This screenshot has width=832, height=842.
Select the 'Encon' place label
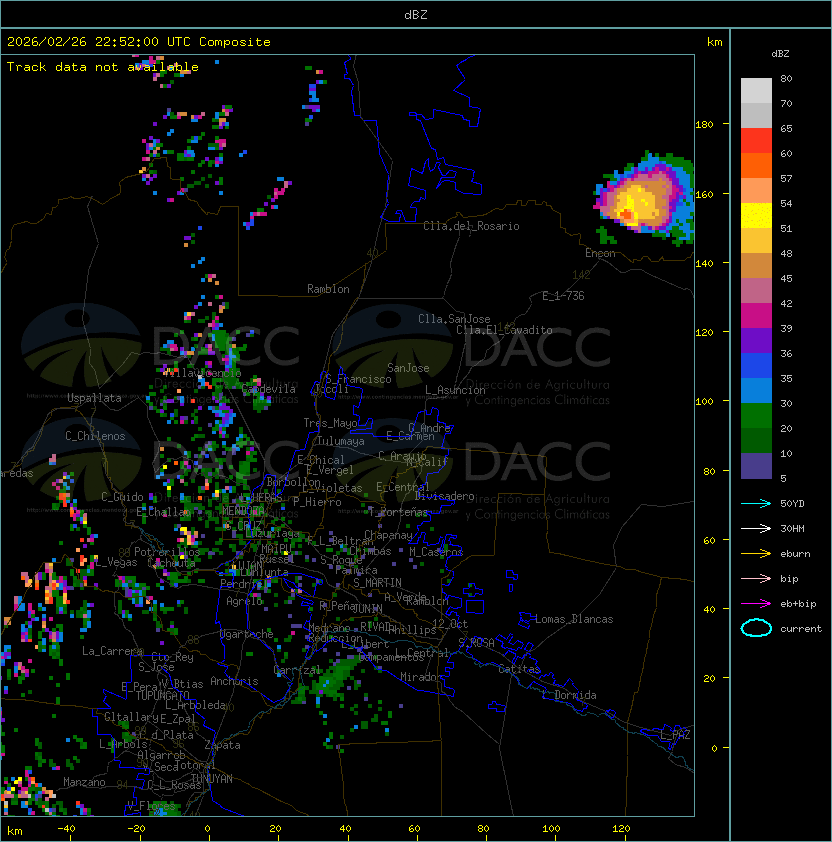pos(600,253)
